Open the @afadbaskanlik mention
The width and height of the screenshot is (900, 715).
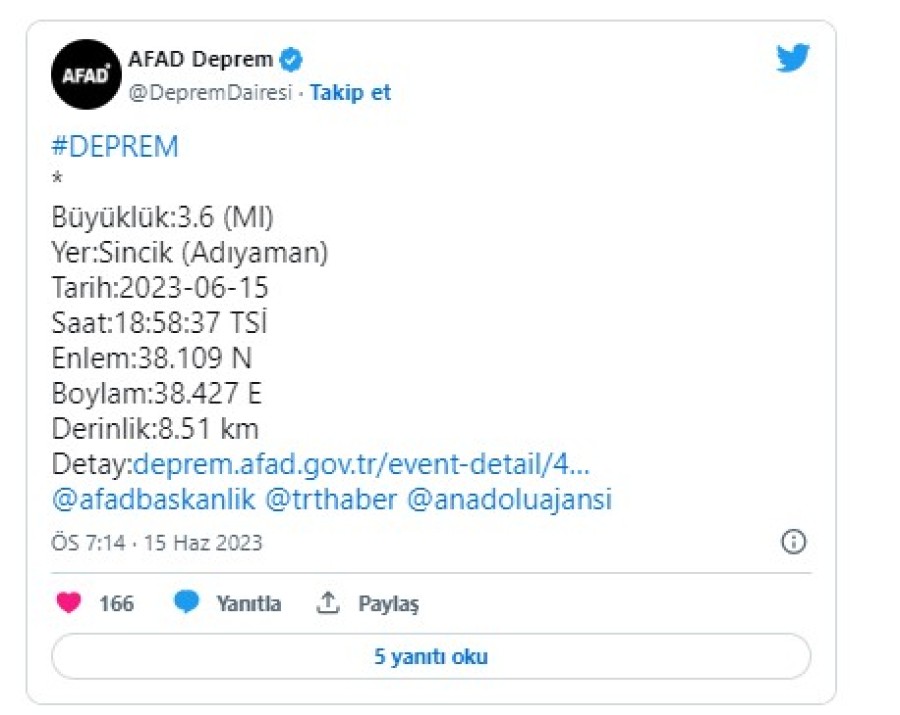153,499
